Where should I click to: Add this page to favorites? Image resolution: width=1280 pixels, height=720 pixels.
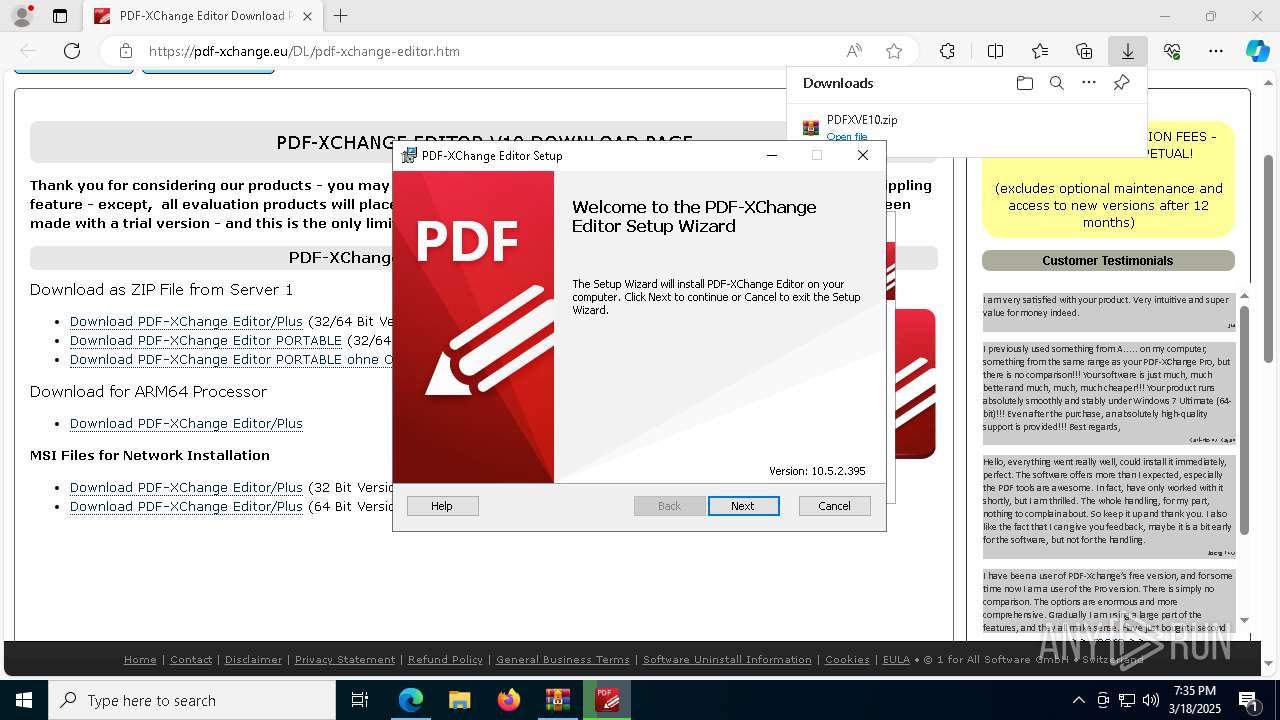[x=894, y=51]
